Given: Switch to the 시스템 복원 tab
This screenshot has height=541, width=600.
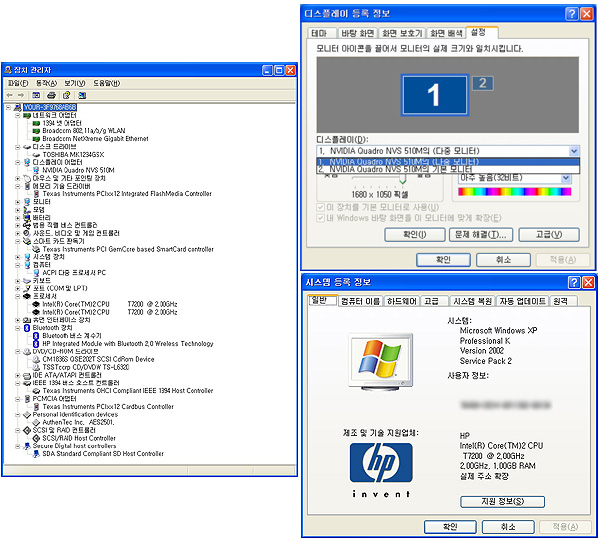Looking at the screenshot, I should coord(473,301).
